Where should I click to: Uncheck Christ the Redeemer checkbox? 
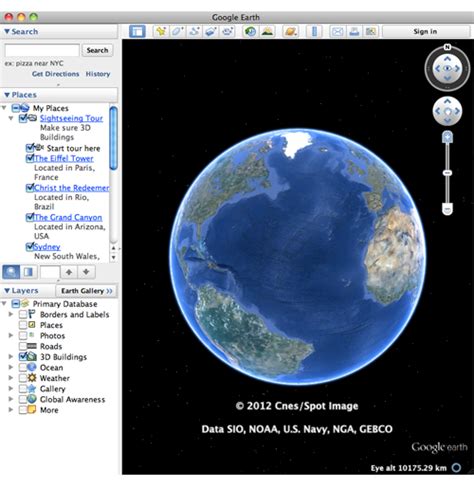click(30, 188)
